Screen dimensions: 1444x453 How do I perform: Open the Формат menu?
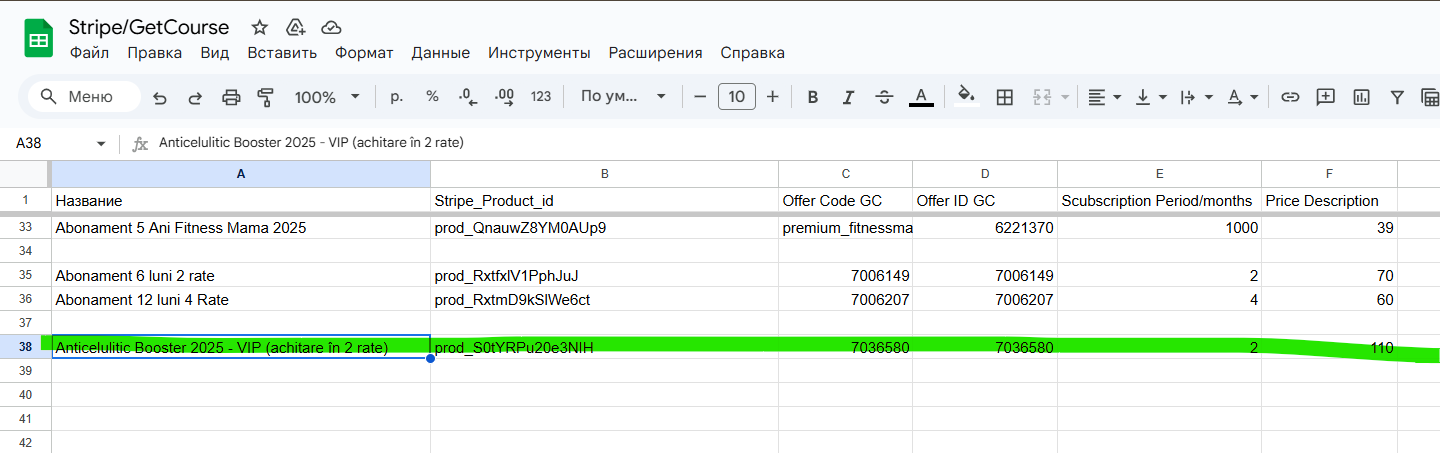point(364,53)
